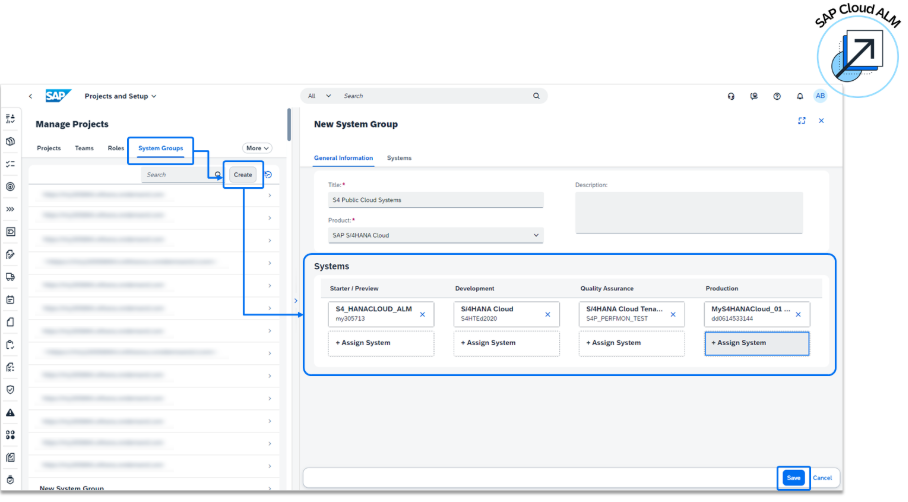Screen dimensions: 908x502
Task: Remove S/4HANA Cloud development system
Action: click(547, 314)
